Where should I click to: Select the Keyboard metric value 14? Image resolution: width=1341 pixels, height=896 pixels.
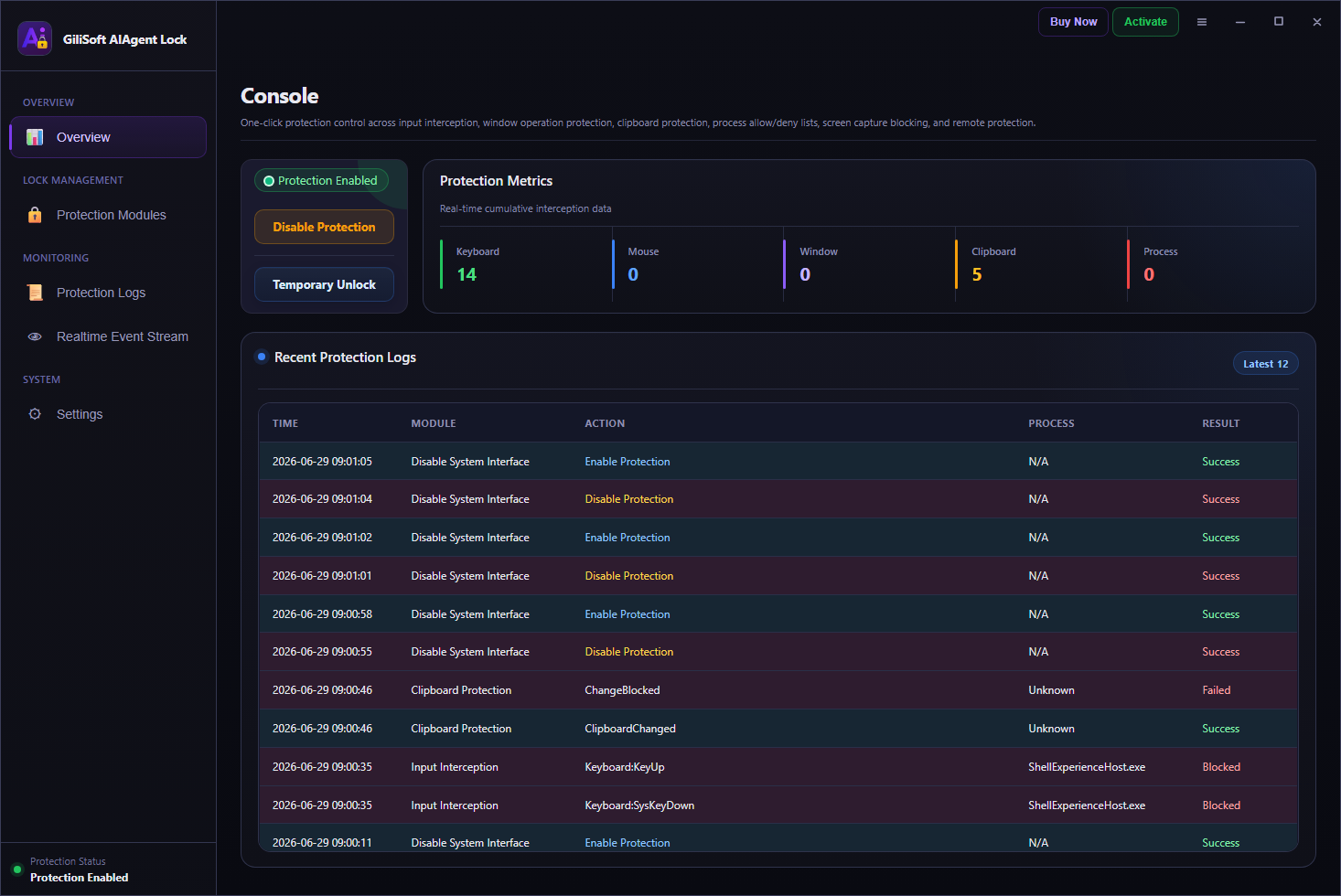(467, 274)
